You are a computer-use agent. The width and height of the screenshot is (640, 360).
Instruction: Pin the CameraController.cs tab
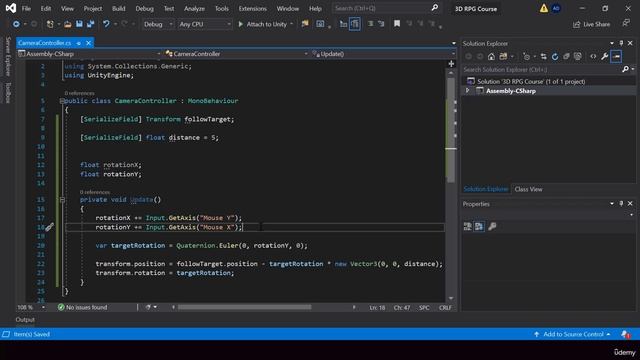coord(78,43)
